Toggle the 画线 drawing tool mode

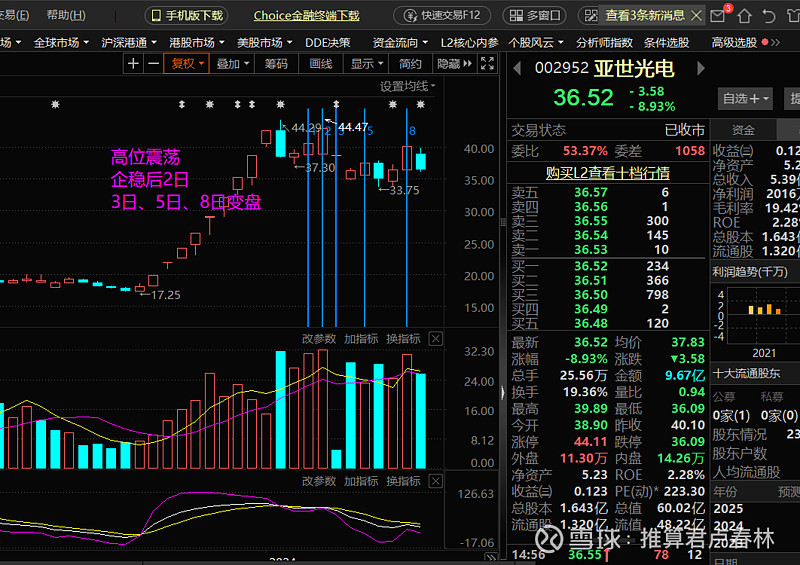click(320, 63)
